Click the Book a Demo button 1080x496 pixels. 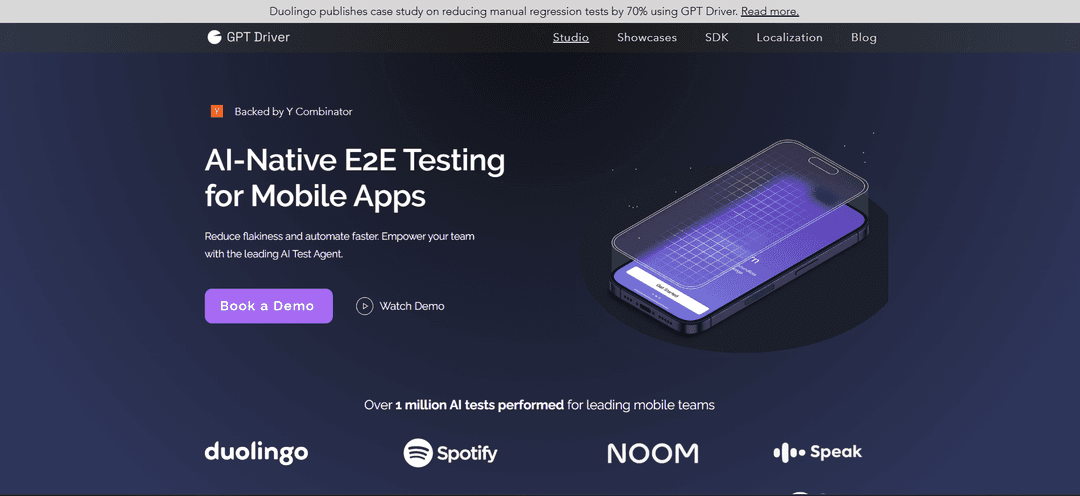[268, 306]
